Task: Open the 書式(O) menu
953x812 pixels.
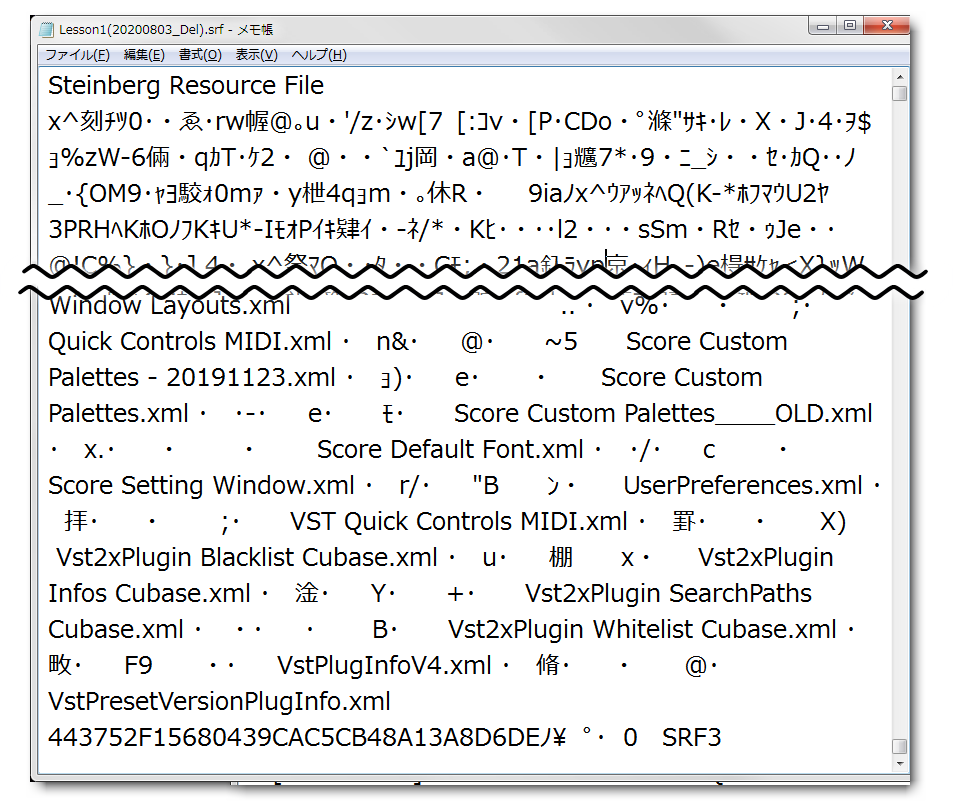Action: click(200, 55)
